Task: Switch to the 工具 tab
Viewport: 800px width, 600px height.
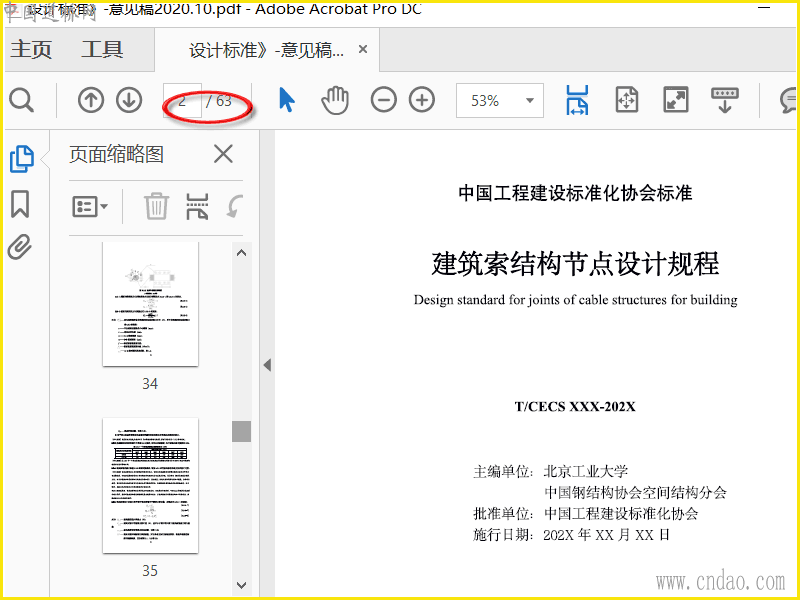Action: pyautogui.click(x=102, y=49)
